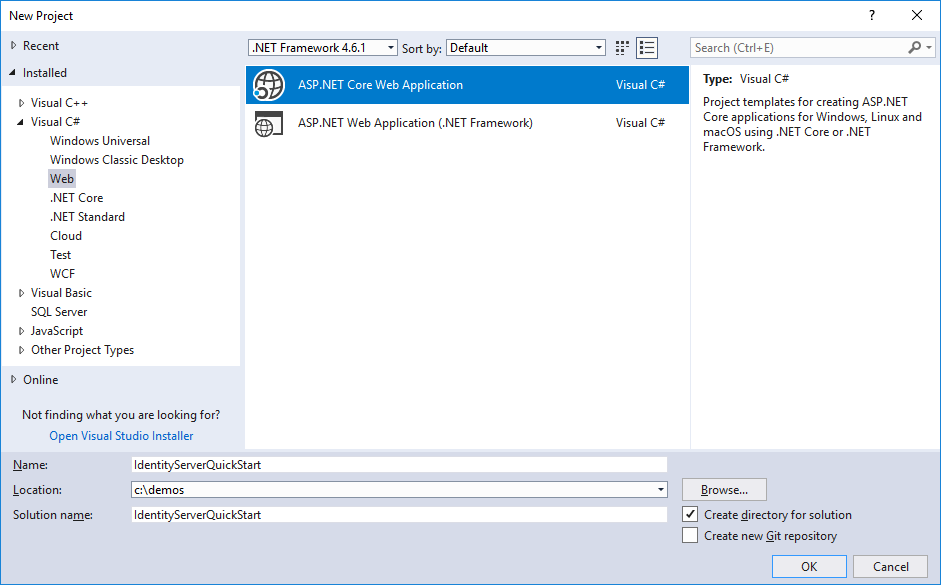
Task: Expand the Recent section
Action: point(14,46)
